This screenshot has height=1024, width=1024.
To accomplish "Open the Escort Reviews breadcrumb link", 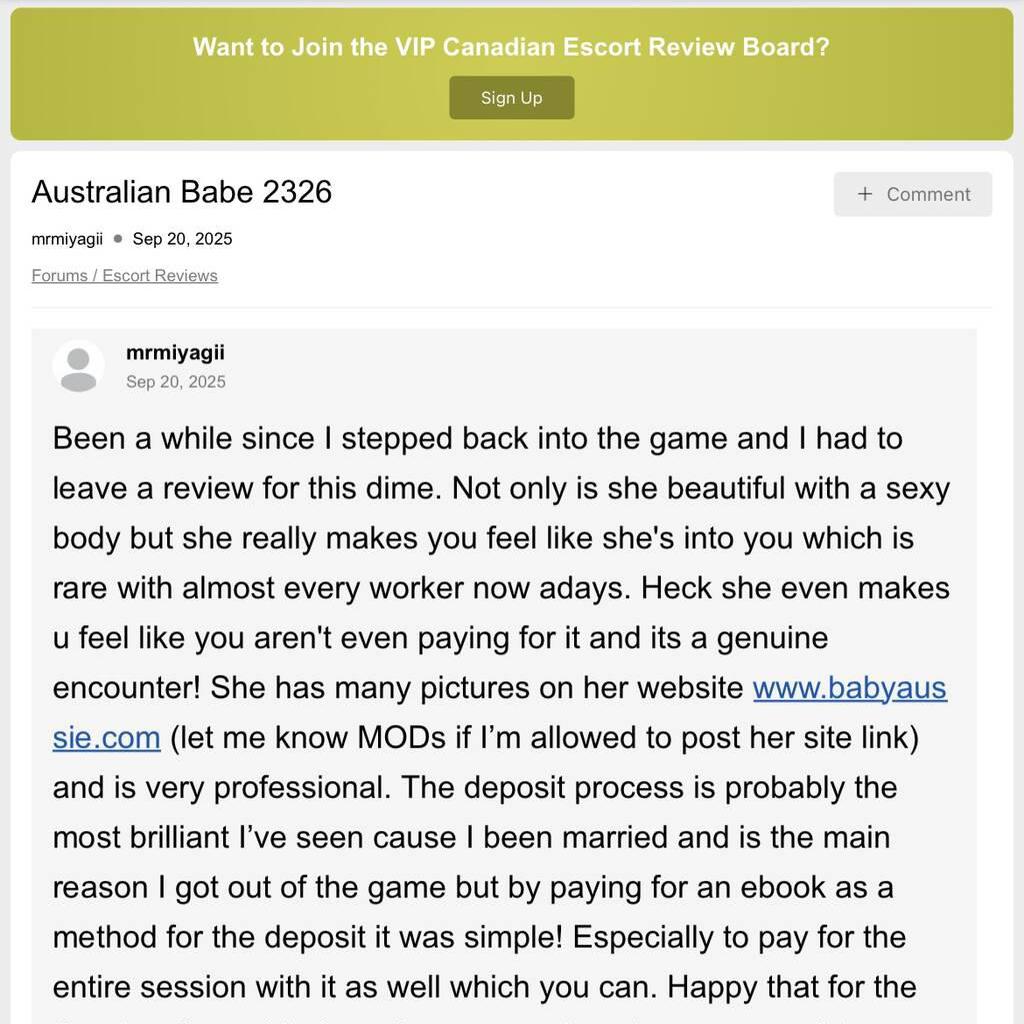I will [160, 276].
